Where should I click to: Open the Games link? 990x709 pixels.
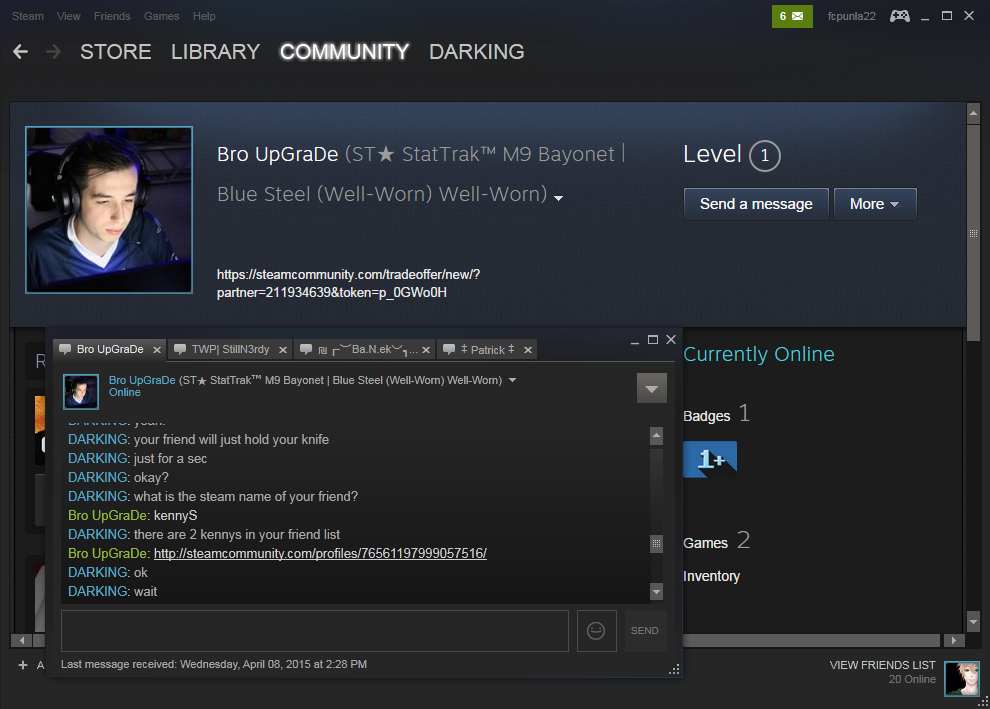pos(705,543)
